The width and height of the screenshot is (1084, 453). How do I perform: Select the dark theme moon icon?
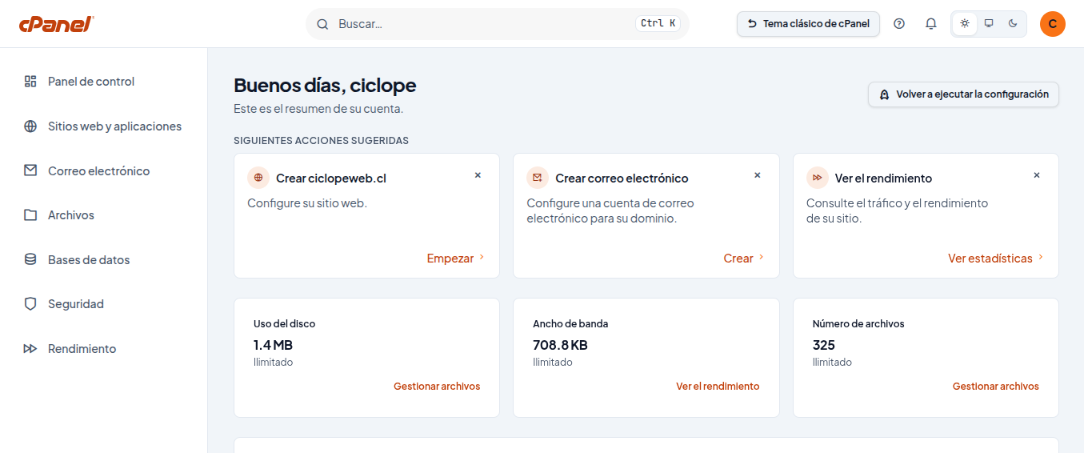coord(1013,24)
